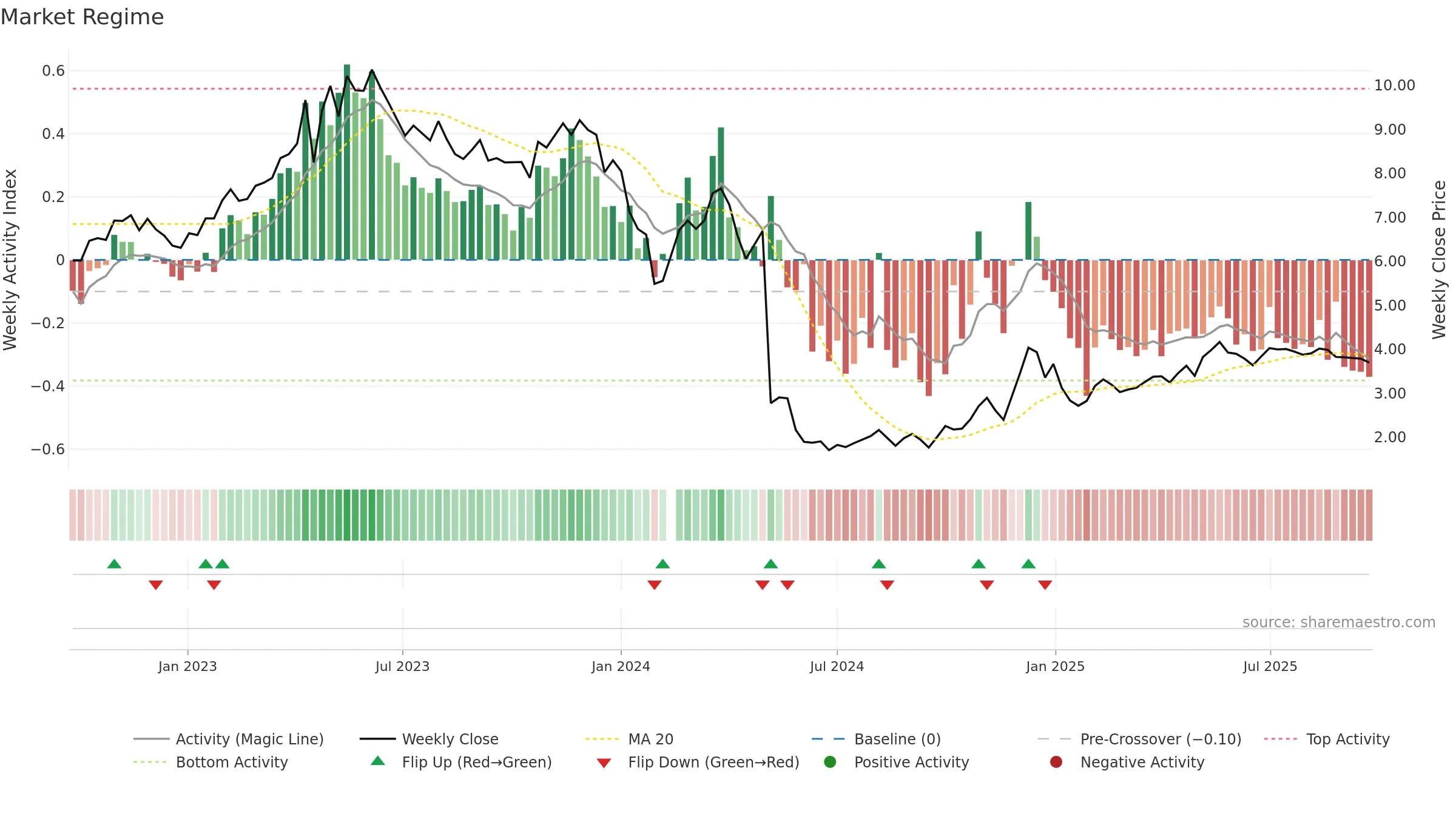The width and height of the screenshot is (1456, 819).
Task: Click the Positive Activity green circle icon
Action: tap(830, 761)
